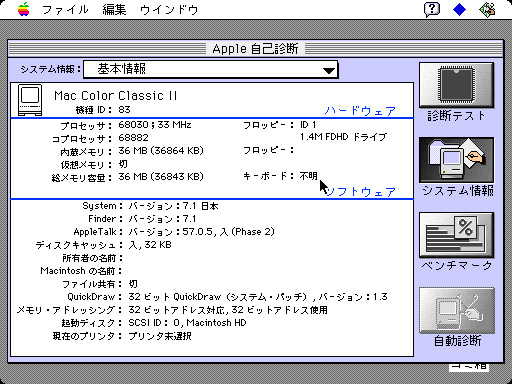
Task: Click the Finder バージョン：7.1 value
Action: 162,219
